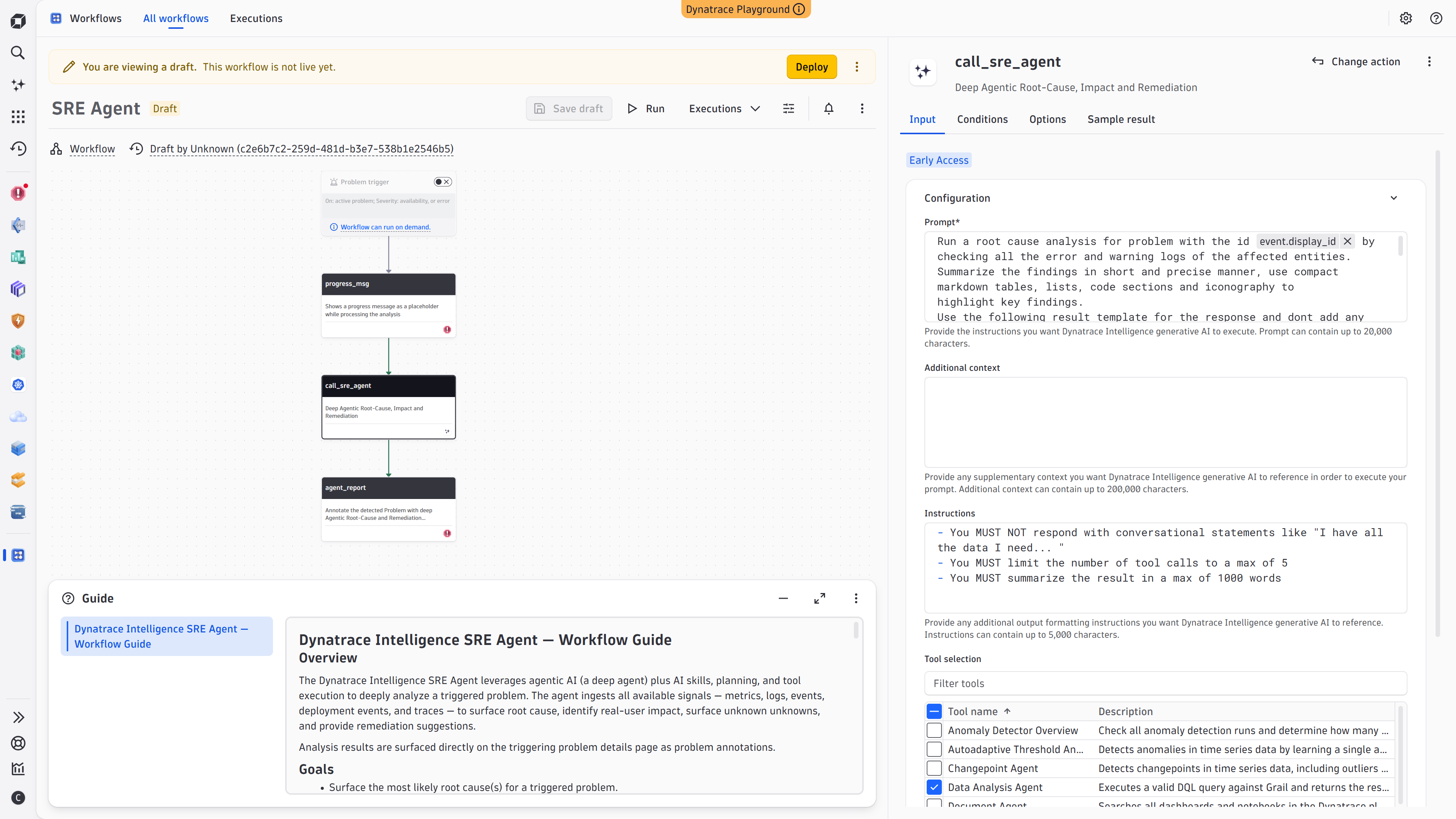Select the call_sre_agent workflow node
This screenshot has height=819, width=1456.
pos(388,407)
